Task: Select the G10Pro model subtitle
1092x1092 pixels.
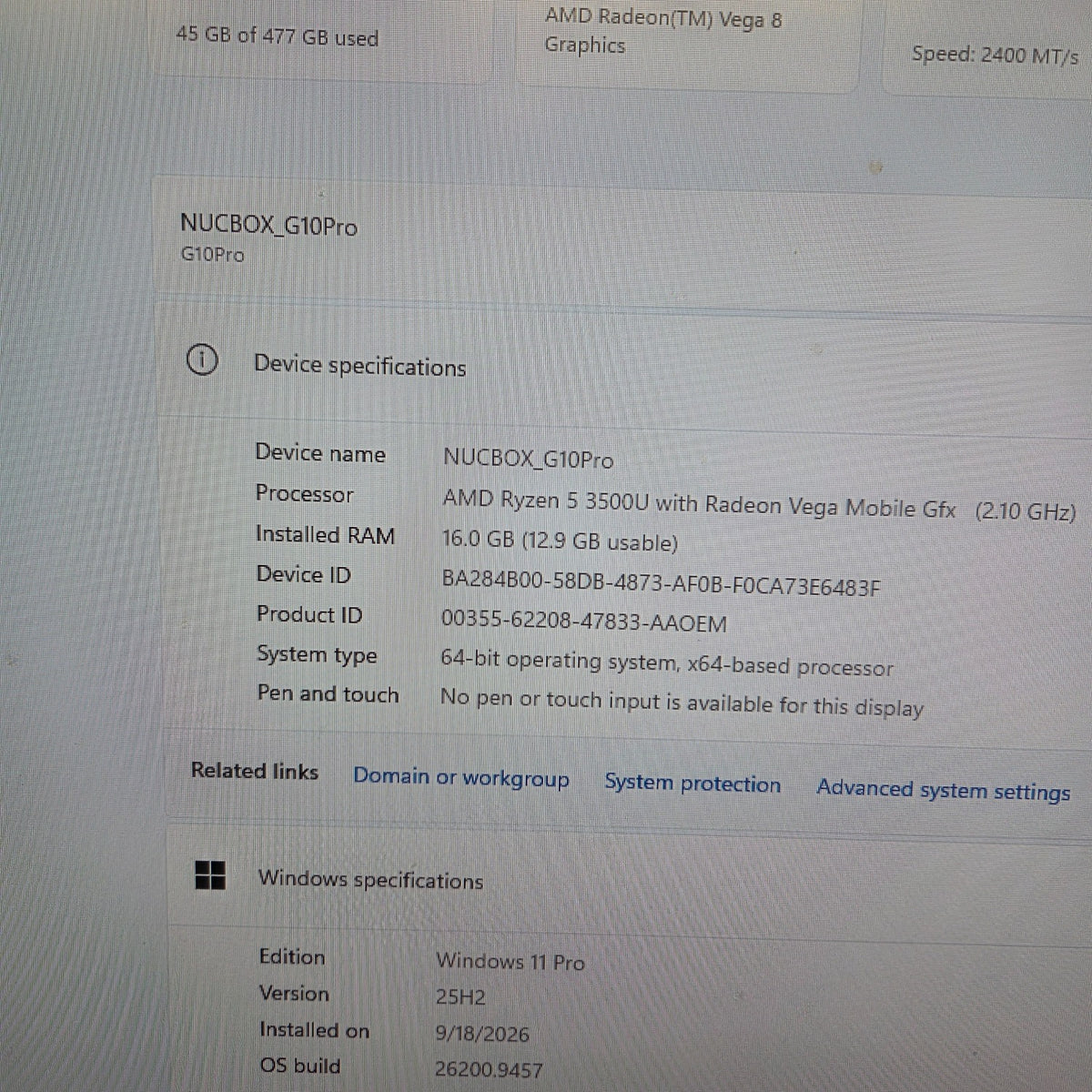Action: pos(212,254)
